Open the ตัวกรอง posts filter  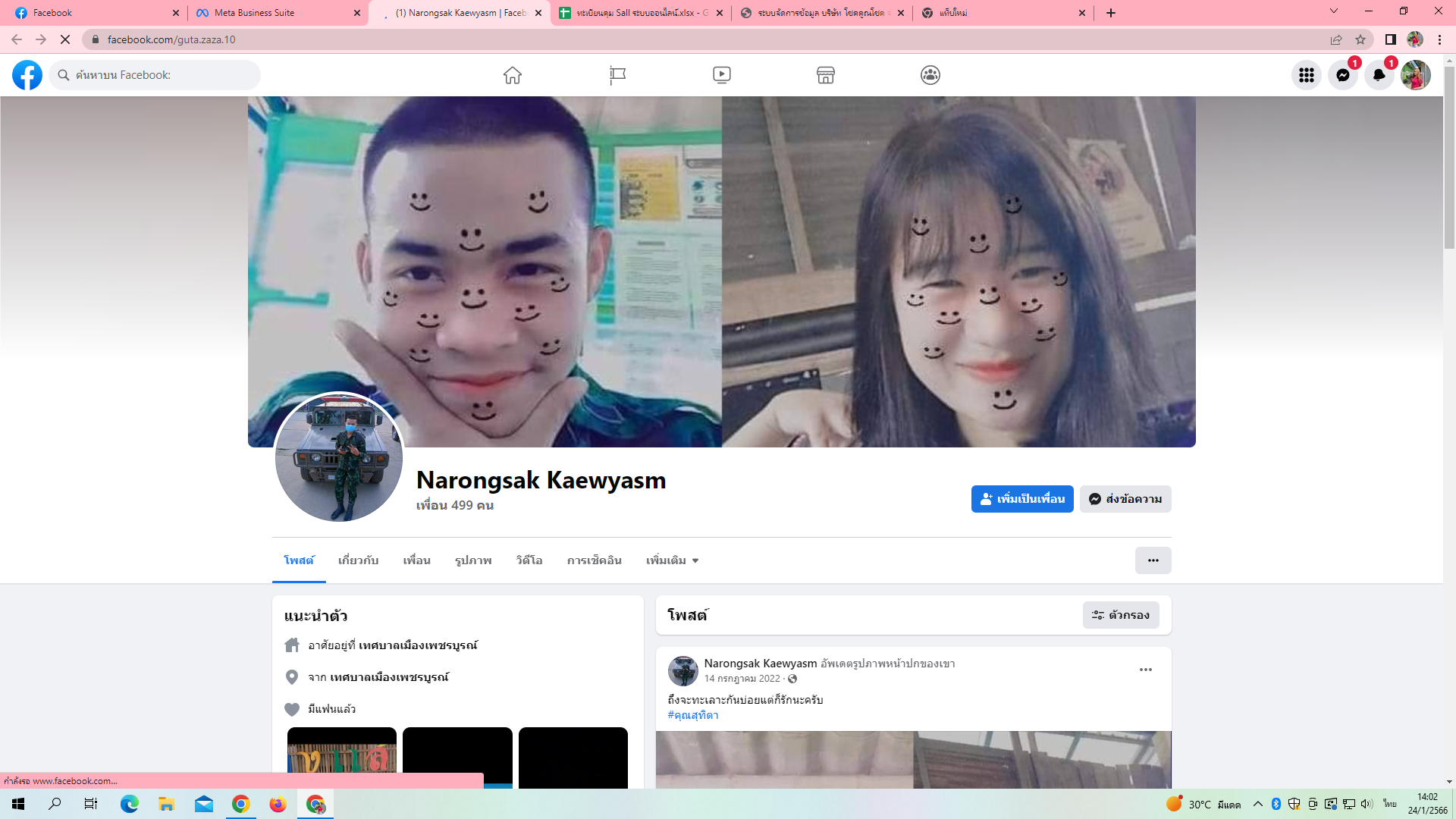click(1121, 615)
